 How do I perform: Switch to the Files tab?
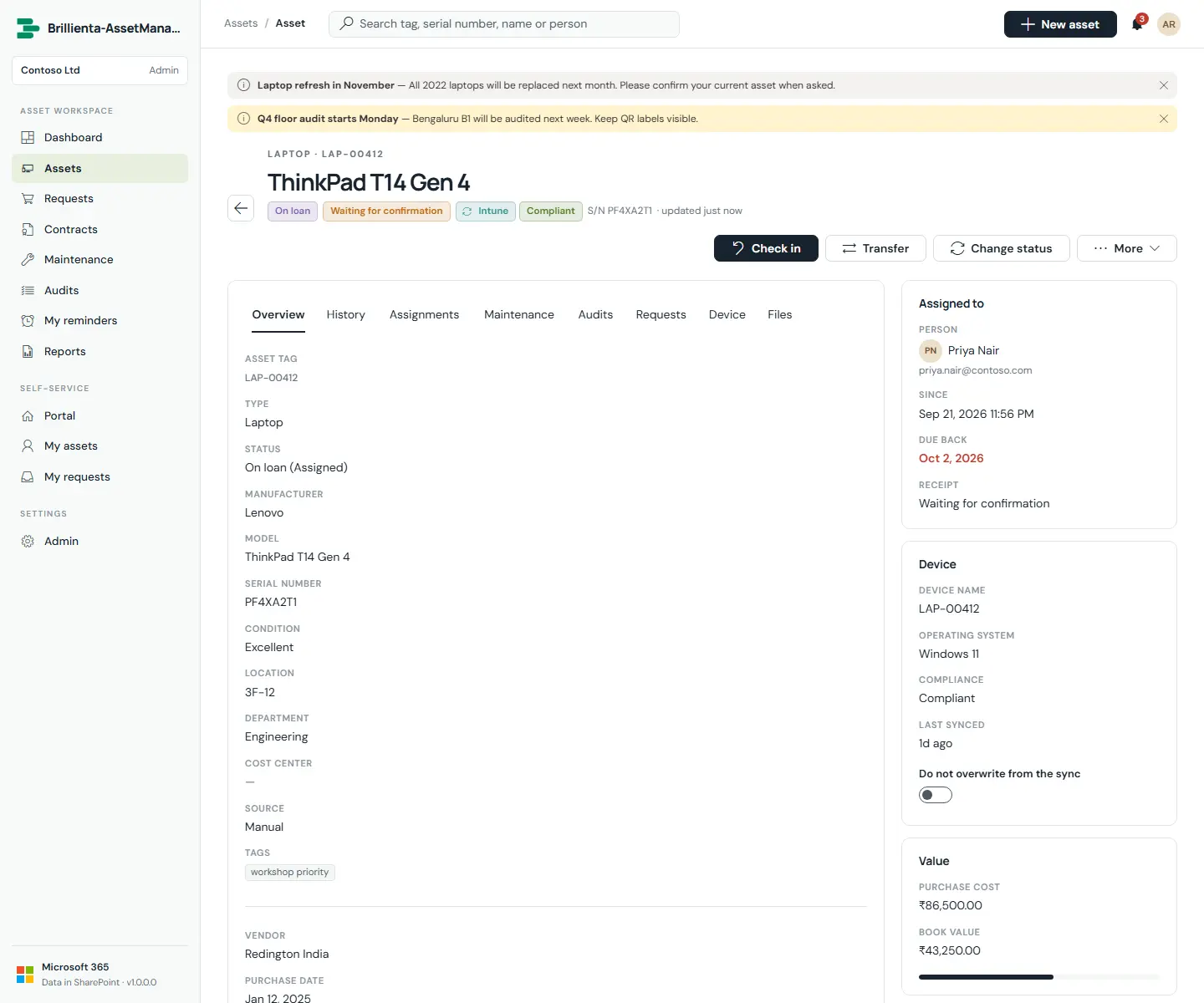click(x=779, y=314)
